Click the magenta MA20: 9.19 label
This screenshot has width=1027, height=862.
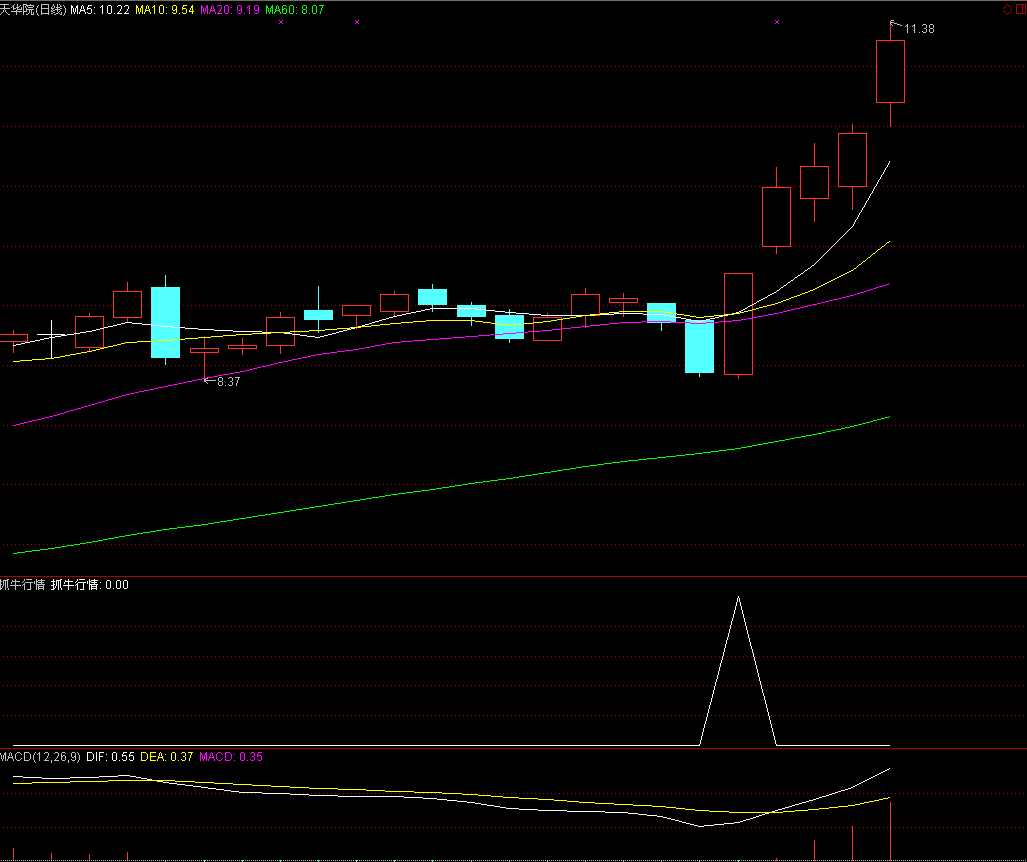point(229,10)
